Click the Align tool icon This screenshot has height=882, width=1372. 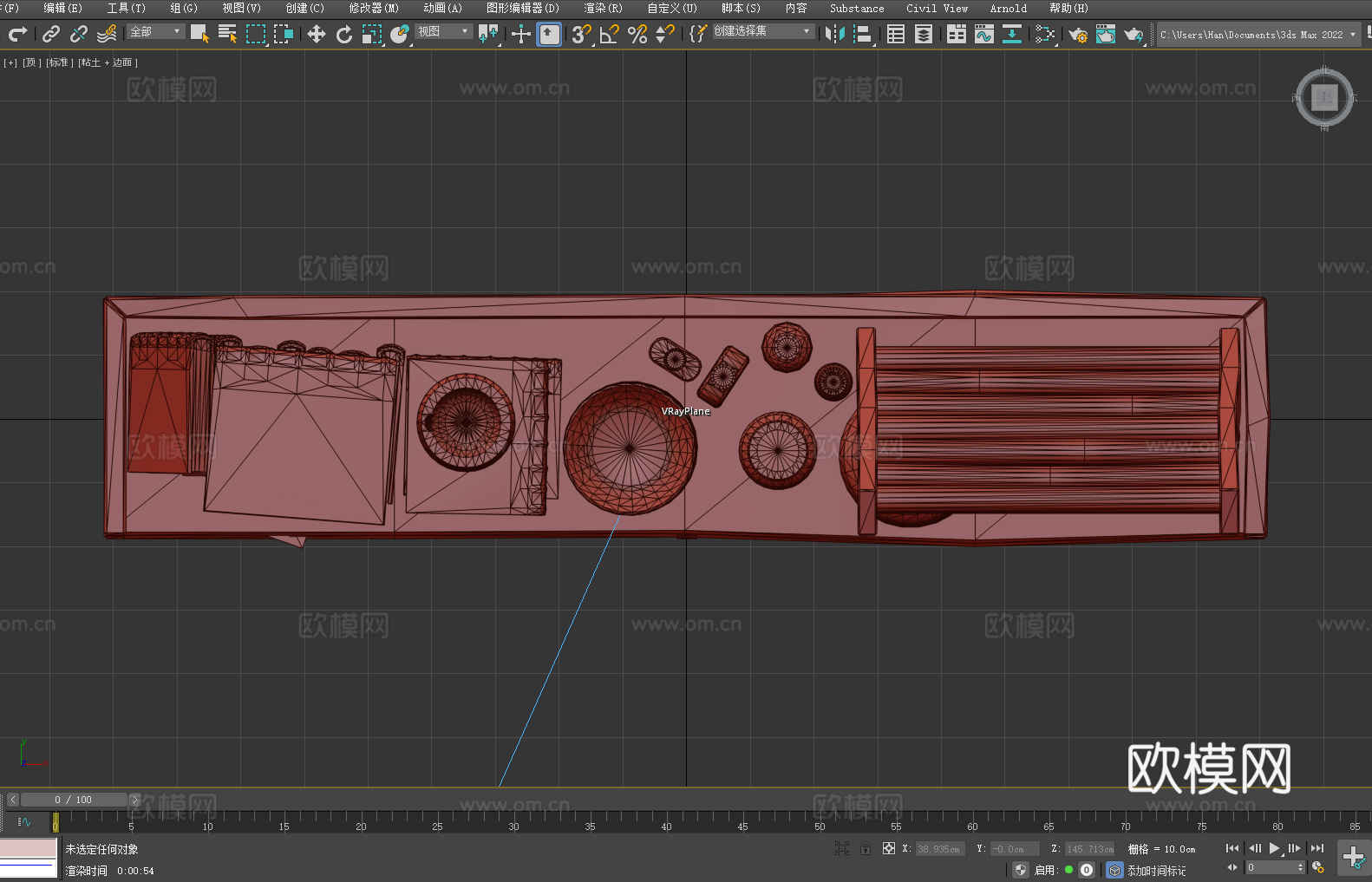pyautogui.click(x=863, y=34)
